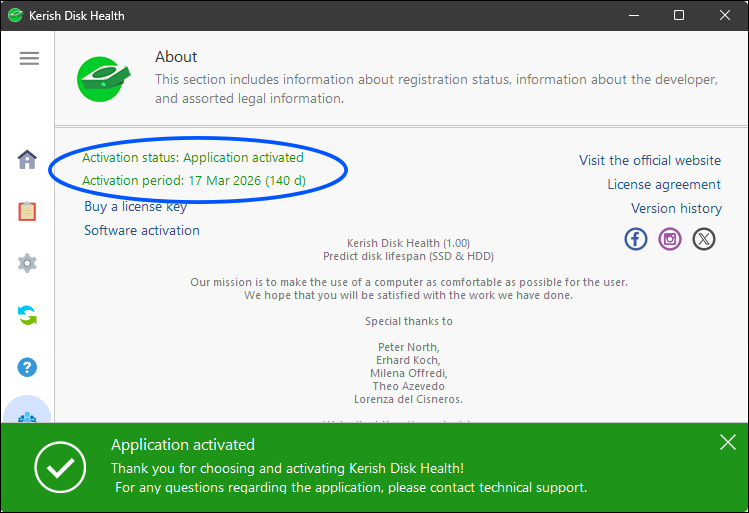749x513 pixels.
Task: Open the X (Twitter) social icon
Action: (704, 239)
